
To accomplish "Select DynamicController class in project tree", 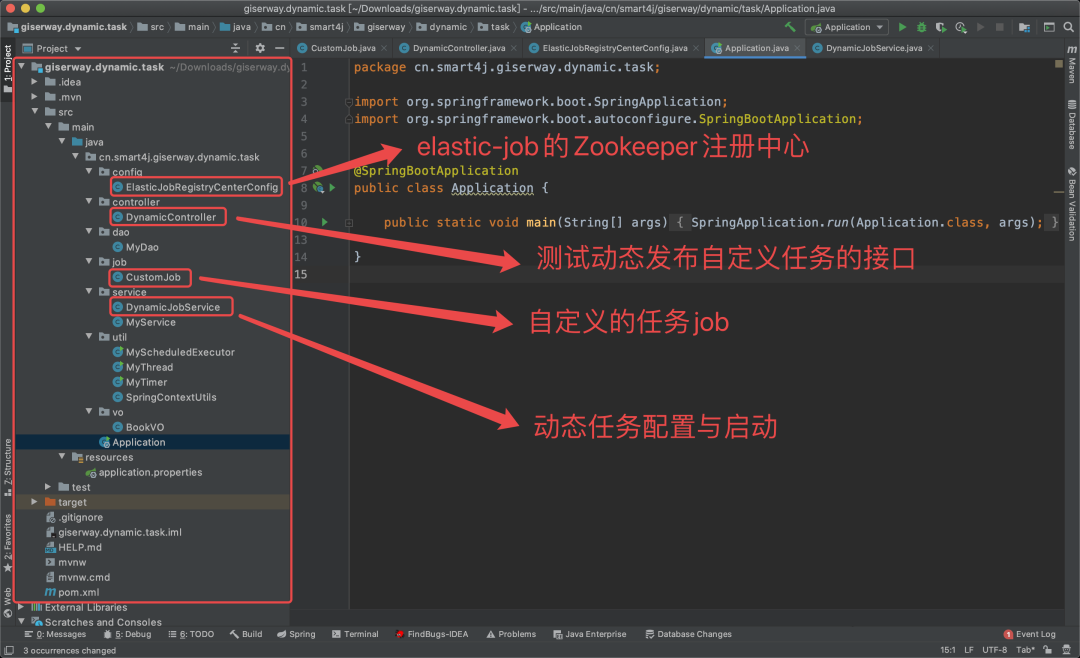I will (165, 217).
